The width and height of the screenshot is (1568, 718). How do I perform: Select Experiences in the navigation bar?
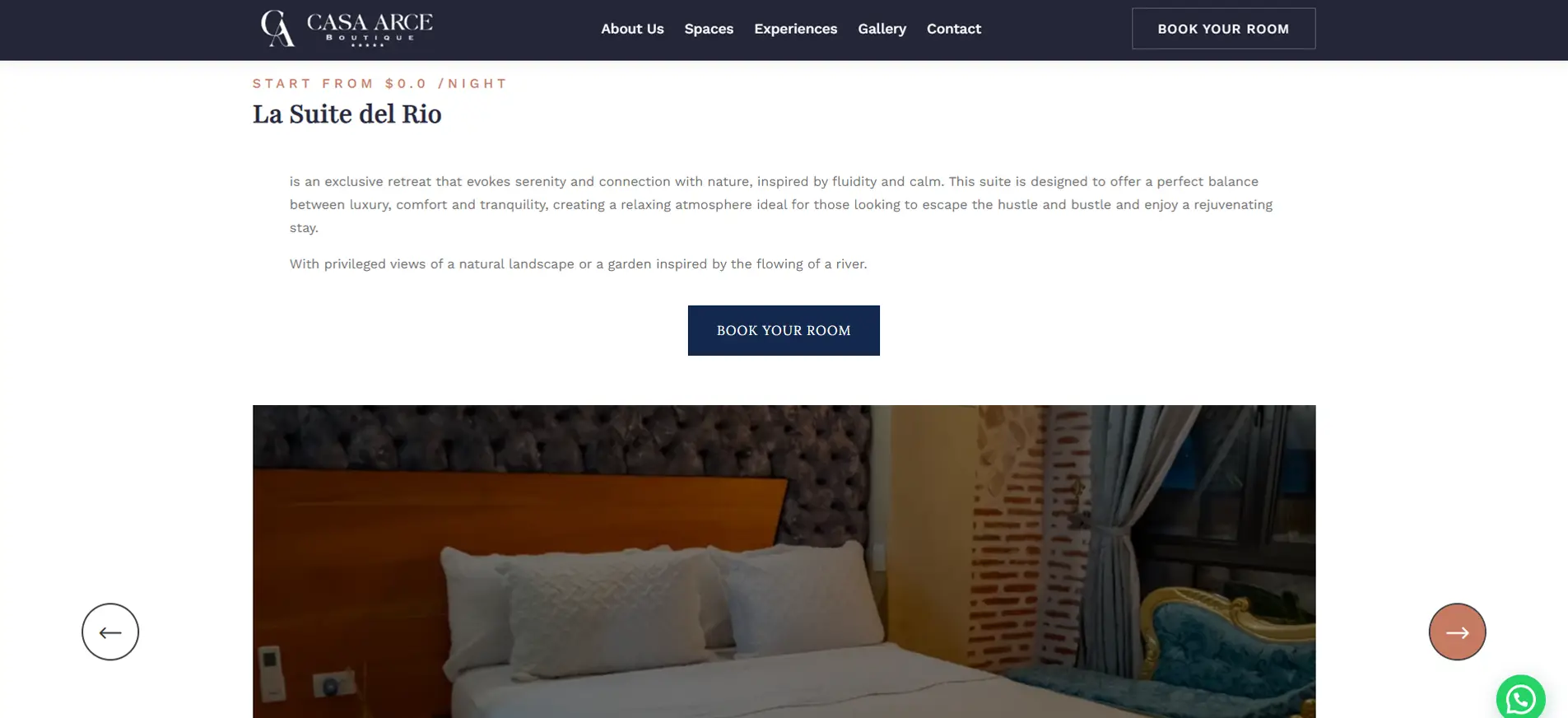795,29
